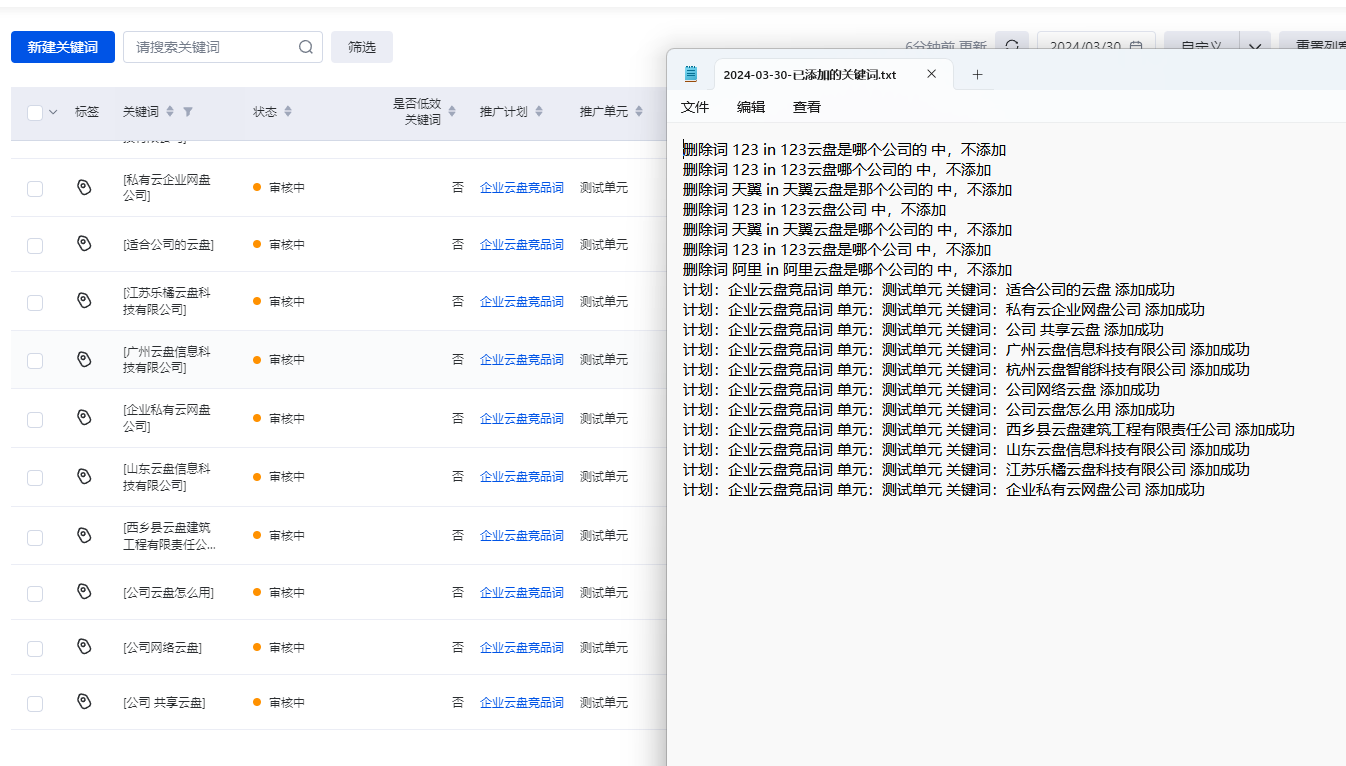Open 企业云盘竞品词 link in 公司云盘怎么用 row

click(x=522, y=592)
